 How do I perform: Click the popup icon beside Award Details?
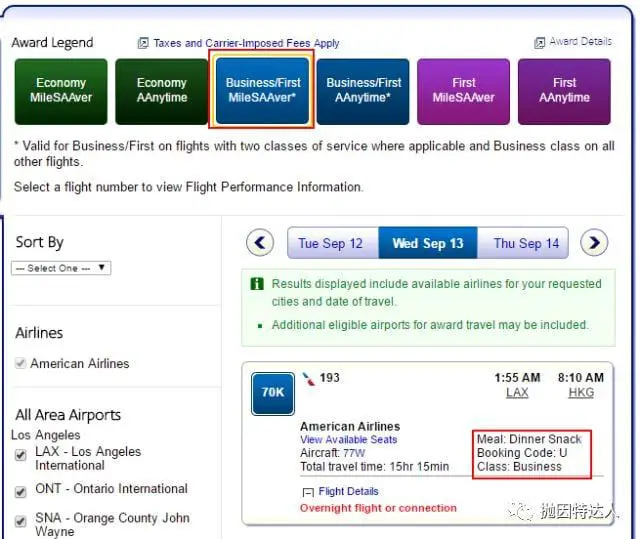(x=540, y=42)
